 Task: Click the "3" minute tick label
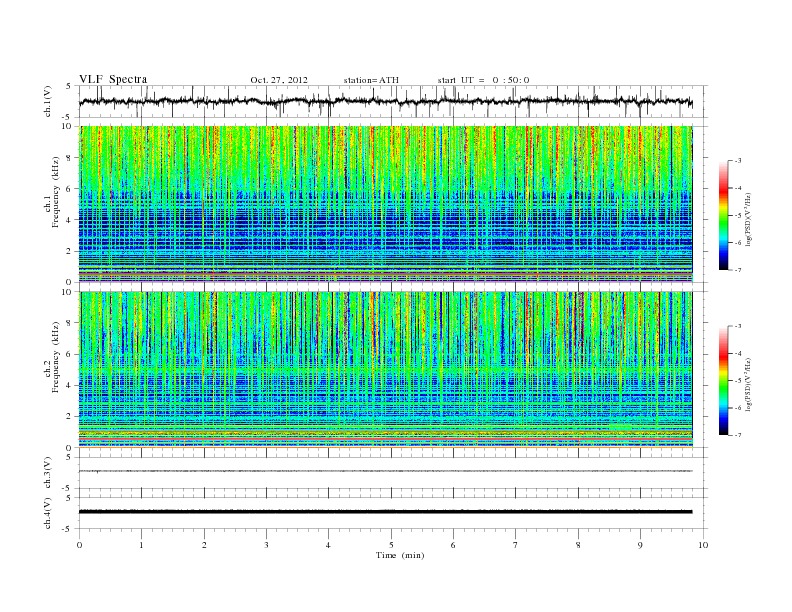point(266,545)
